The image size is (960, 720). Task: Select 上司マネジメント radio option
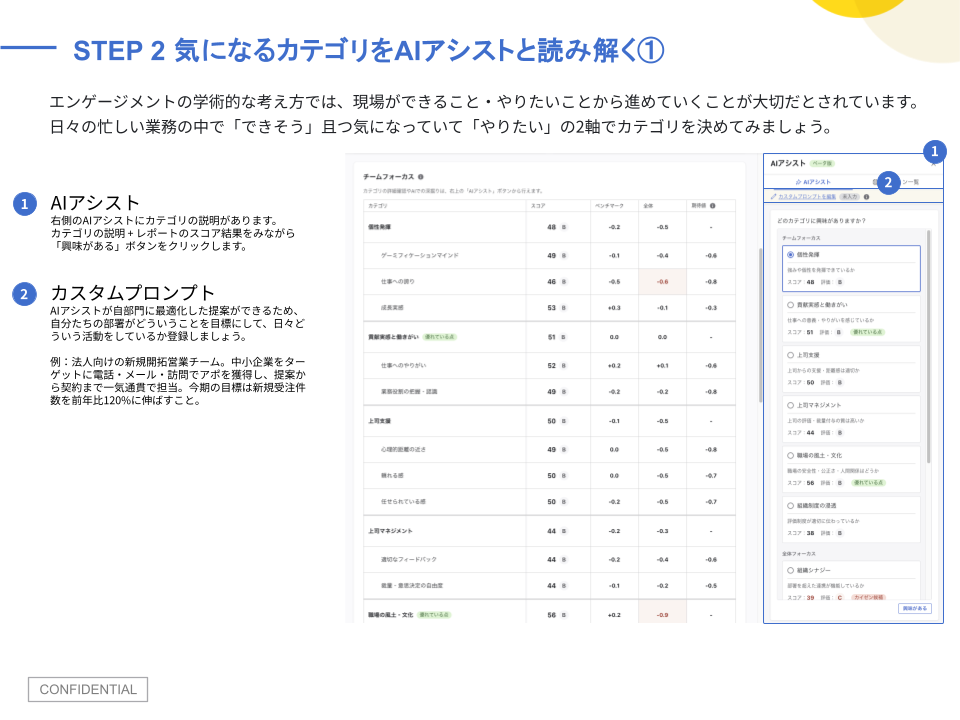[790, 405]
